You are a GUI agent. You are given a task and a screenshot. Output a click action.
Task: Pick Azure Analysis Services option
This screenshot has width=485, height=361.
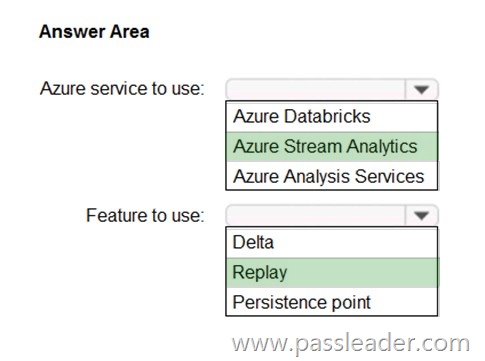(x=332, y=176)
